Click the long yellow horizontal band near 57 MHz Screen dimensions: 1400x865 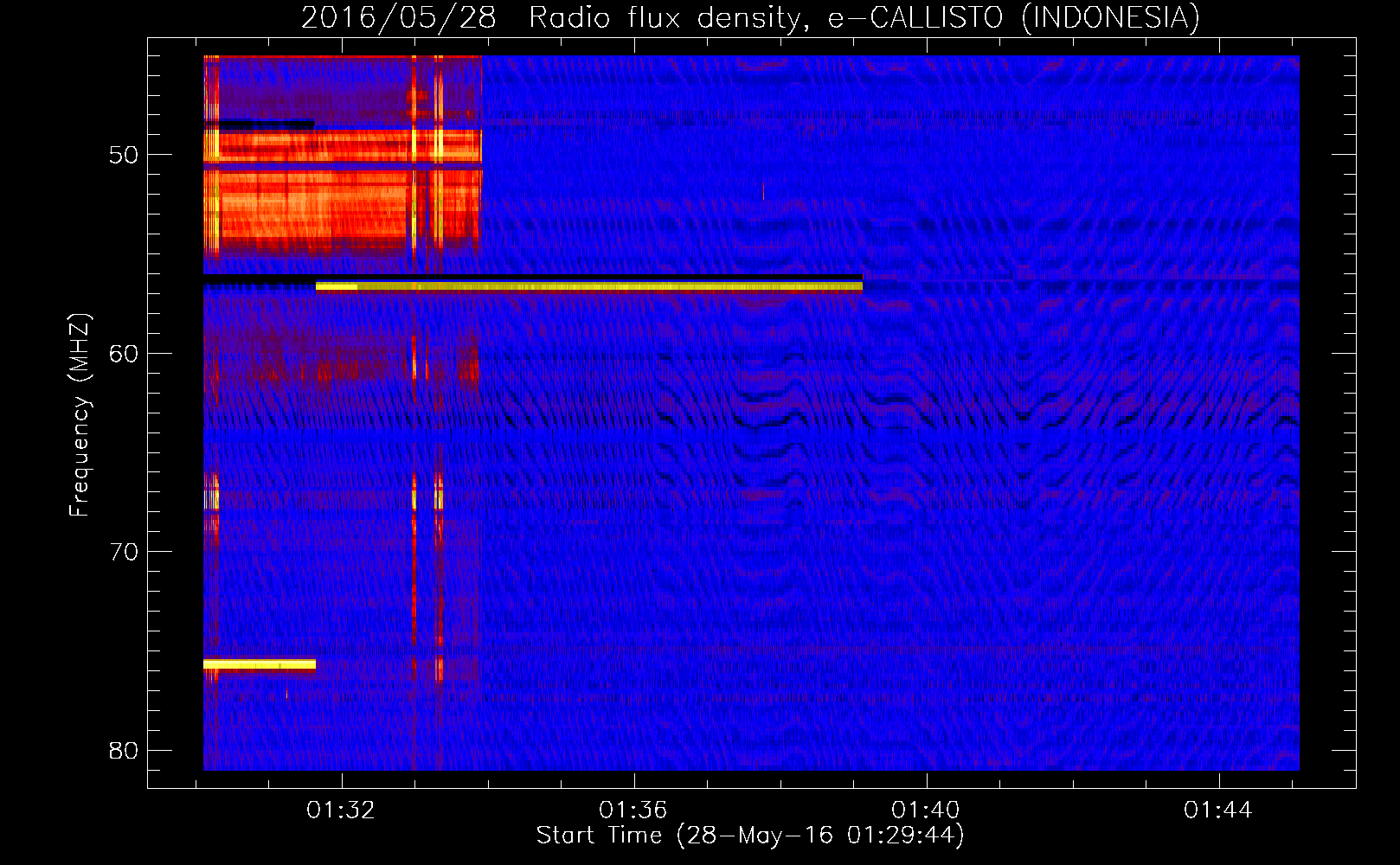point(589,286)
